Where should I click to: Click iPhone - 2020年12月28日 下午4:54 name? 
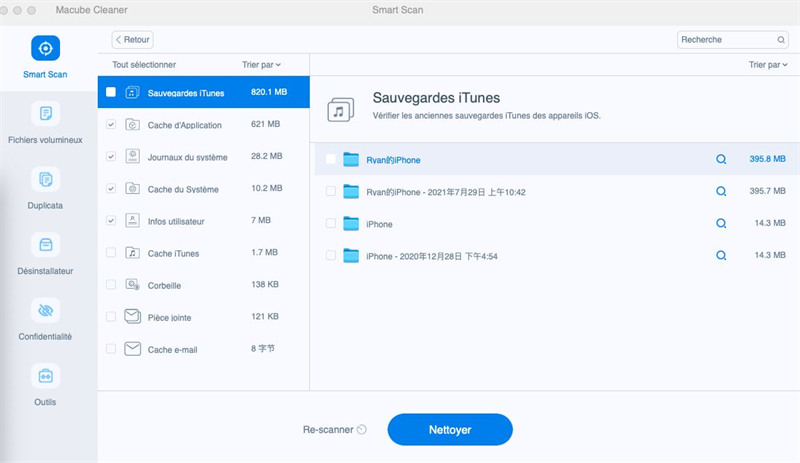pyautogui.click(x=432, y=256)
